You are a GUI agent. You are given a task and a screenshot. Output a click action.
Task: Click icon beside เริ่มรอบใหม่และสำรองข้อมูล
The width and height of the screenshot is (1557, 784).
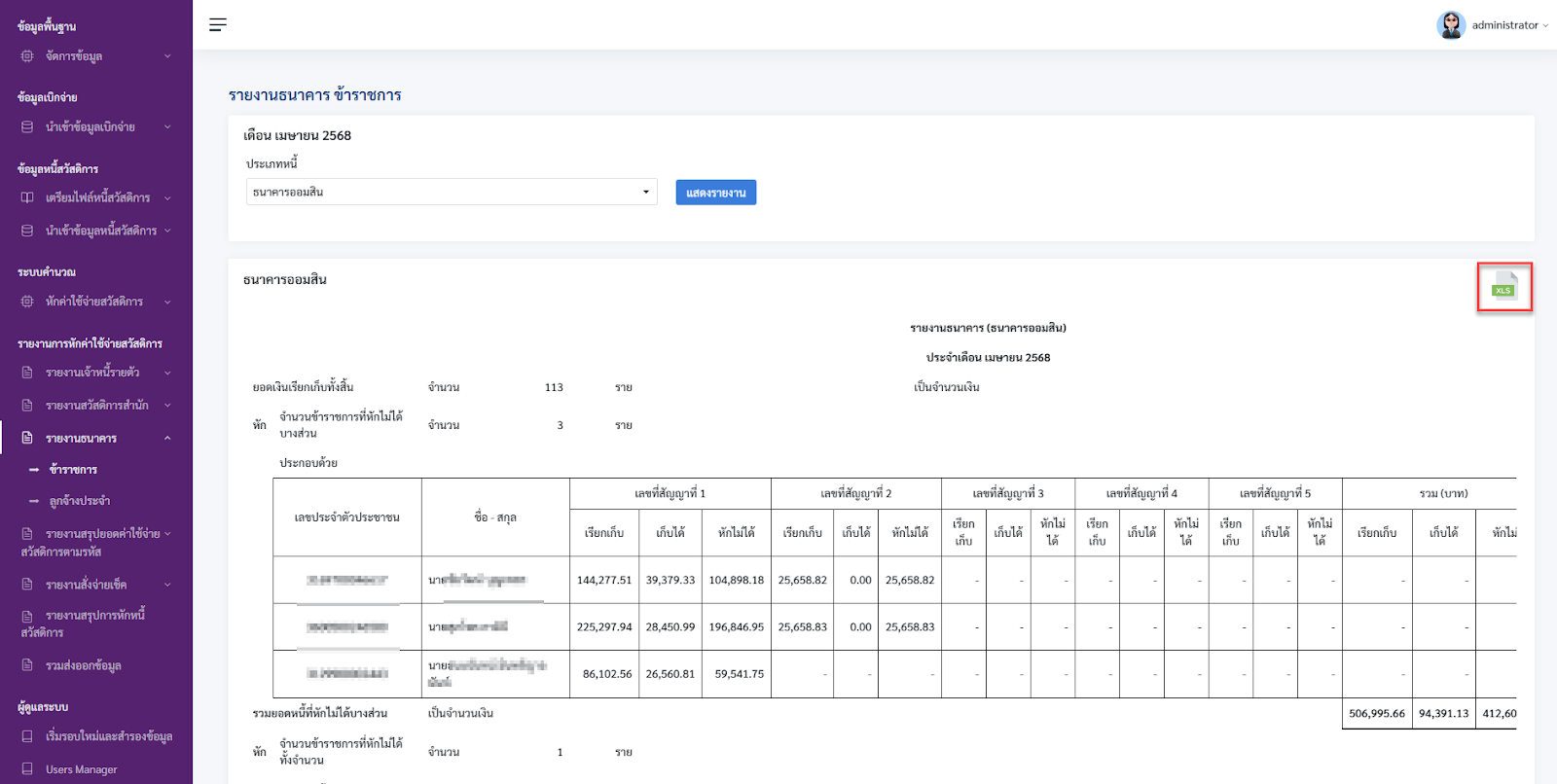pos(27,737)
